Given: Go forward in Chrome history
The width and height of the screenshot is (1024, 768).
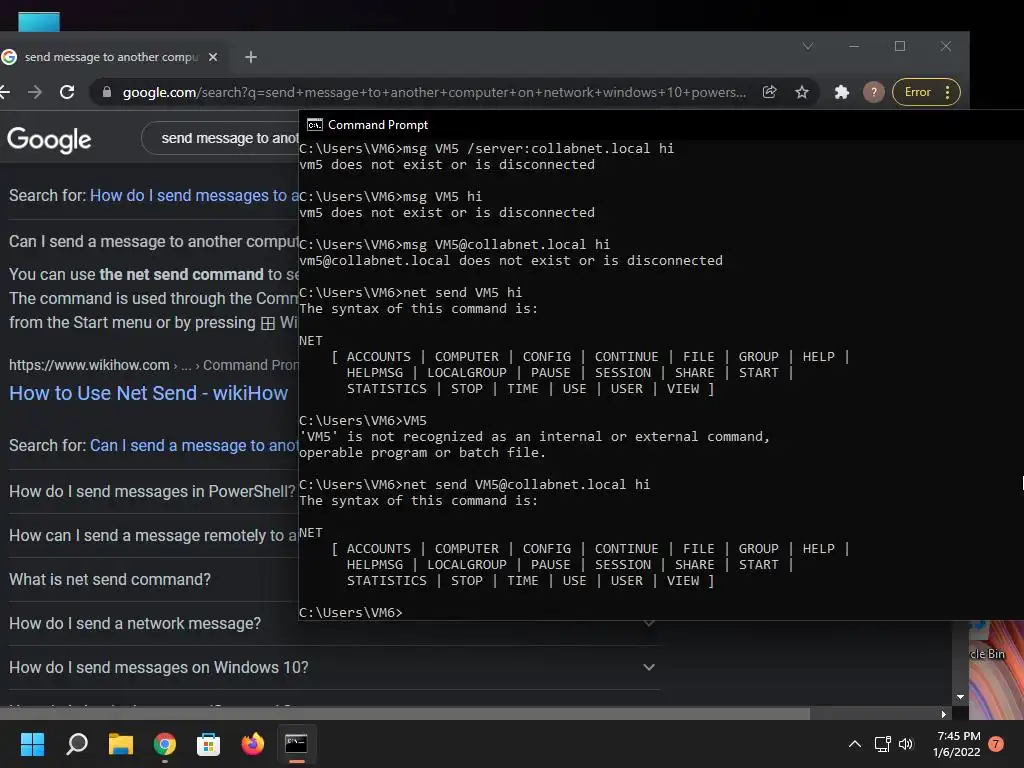Looking at the screenshot, I should pyautogui.click(x=35, y=92).
